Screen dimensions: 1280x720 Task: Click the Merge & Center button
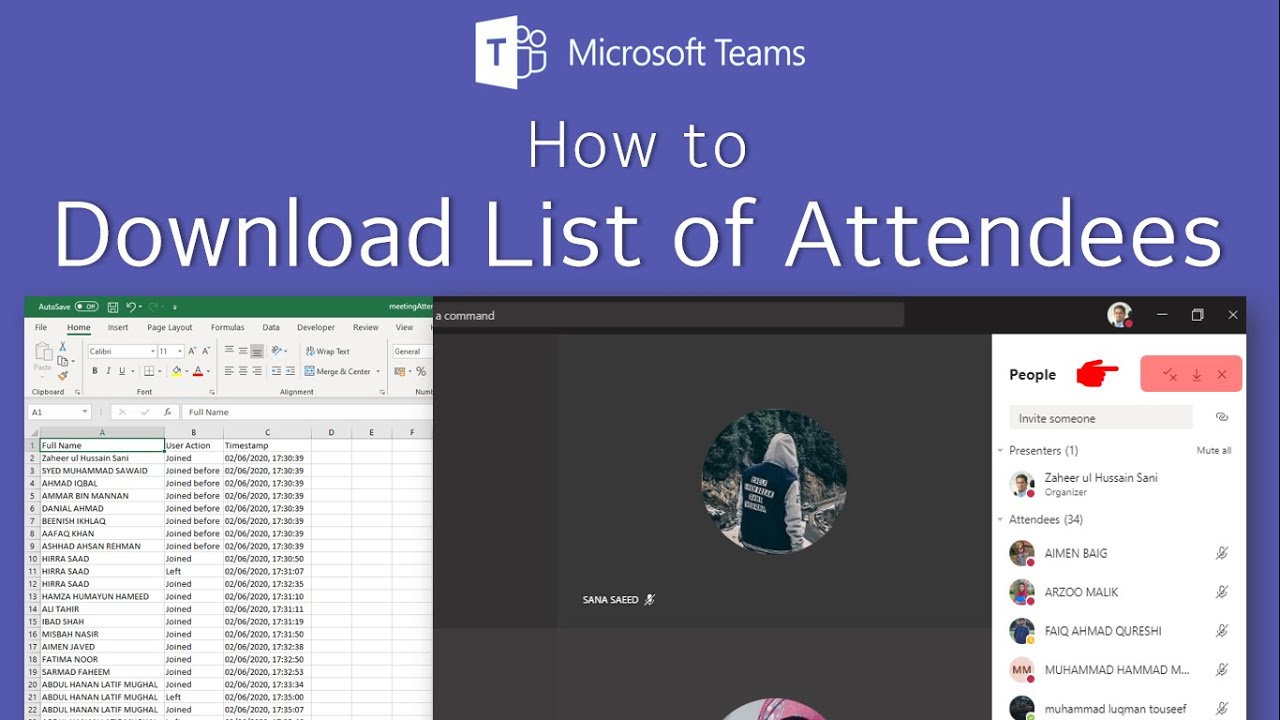point(338,371)
